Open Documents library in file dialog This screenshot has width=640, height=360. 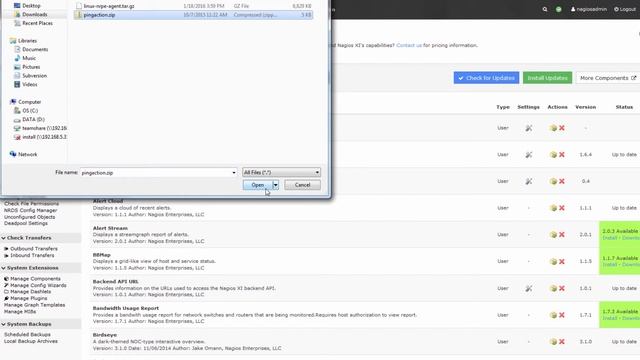coord(35,49)
